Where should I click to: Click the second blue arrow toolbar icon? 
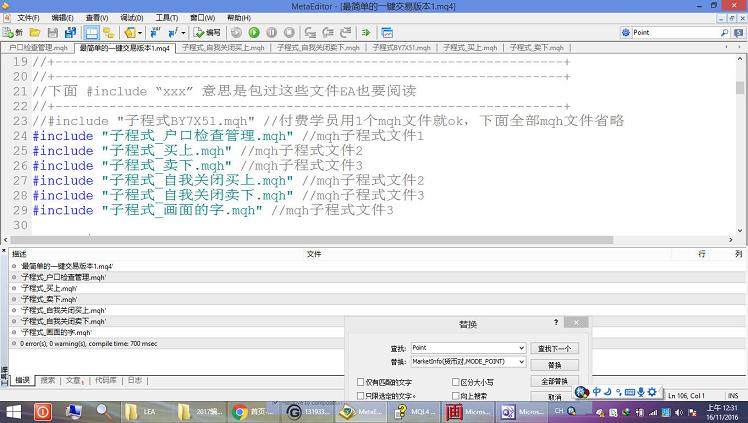click(173, 32)
